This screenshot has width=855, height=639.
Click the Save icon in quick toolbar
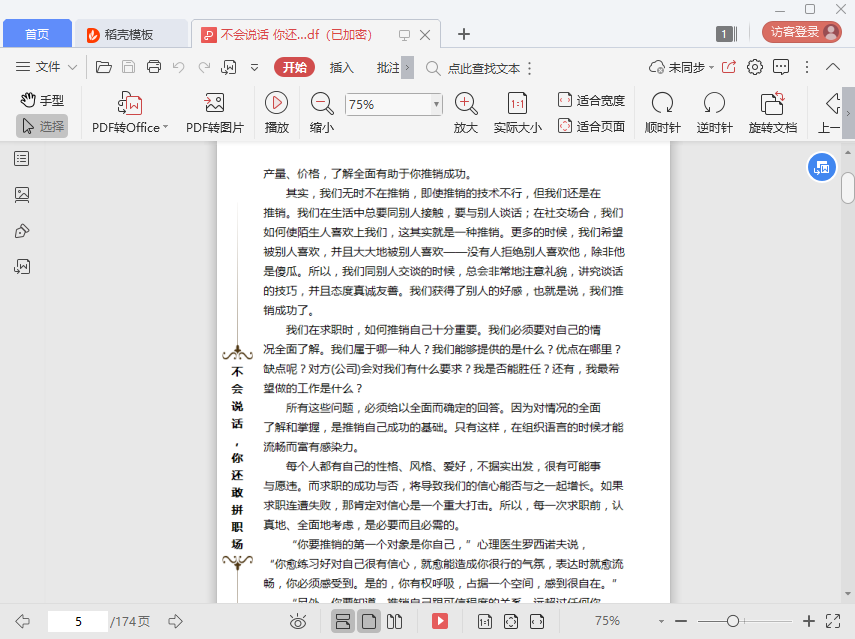(129, 67)
